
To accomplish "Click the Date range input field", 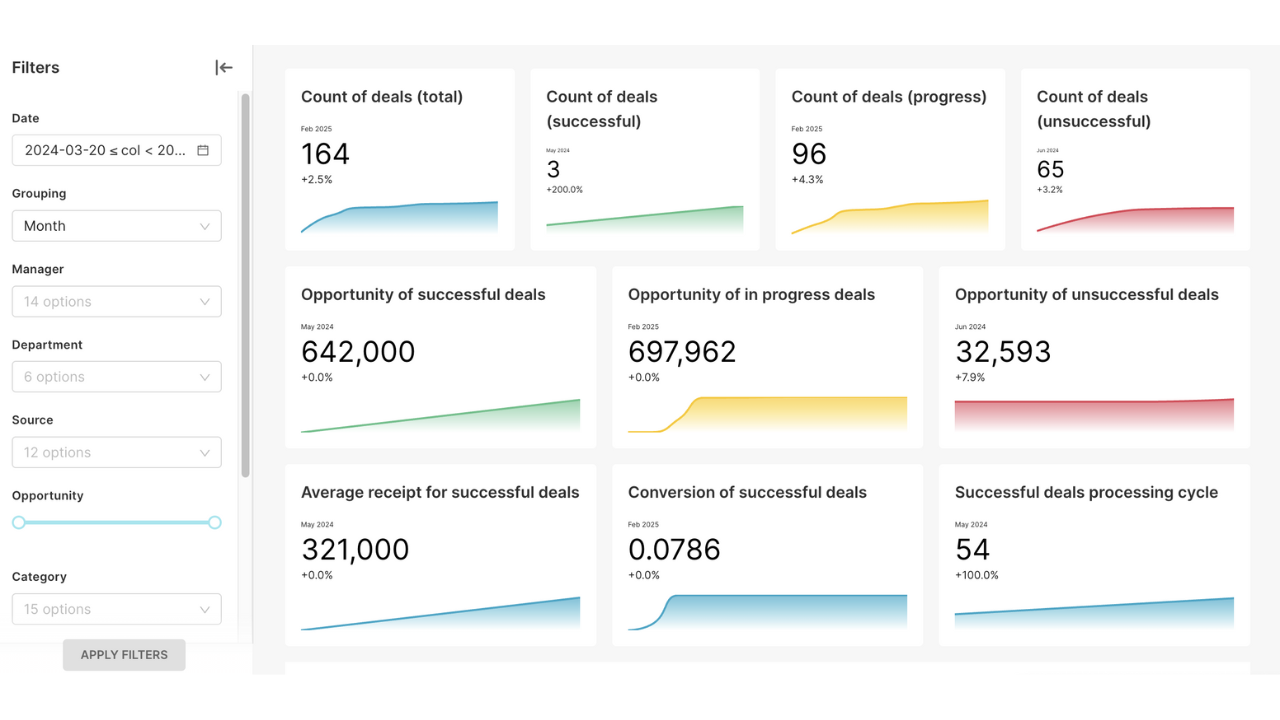I will (x=105, y=151).
